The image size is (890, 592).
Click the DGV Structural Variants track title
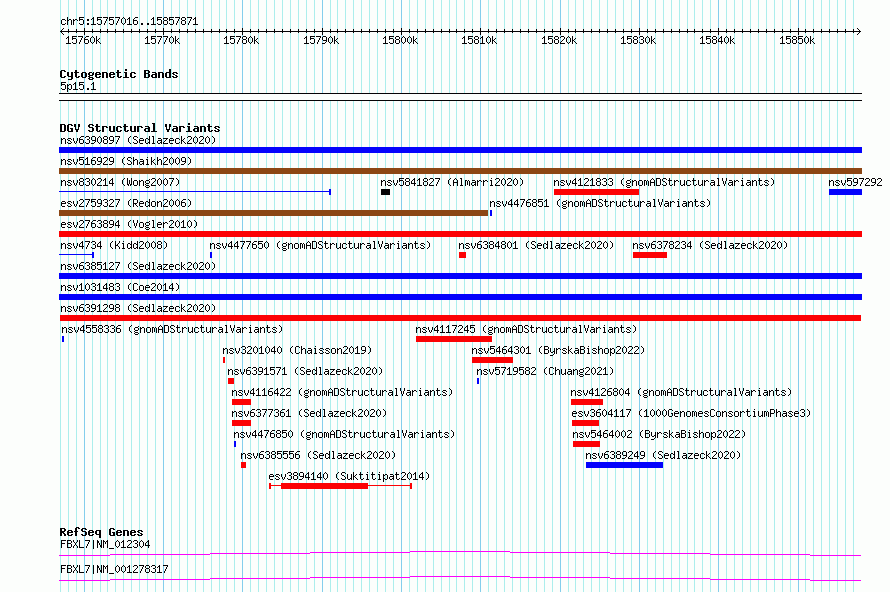pyautogui.click(x=140, y=128)
